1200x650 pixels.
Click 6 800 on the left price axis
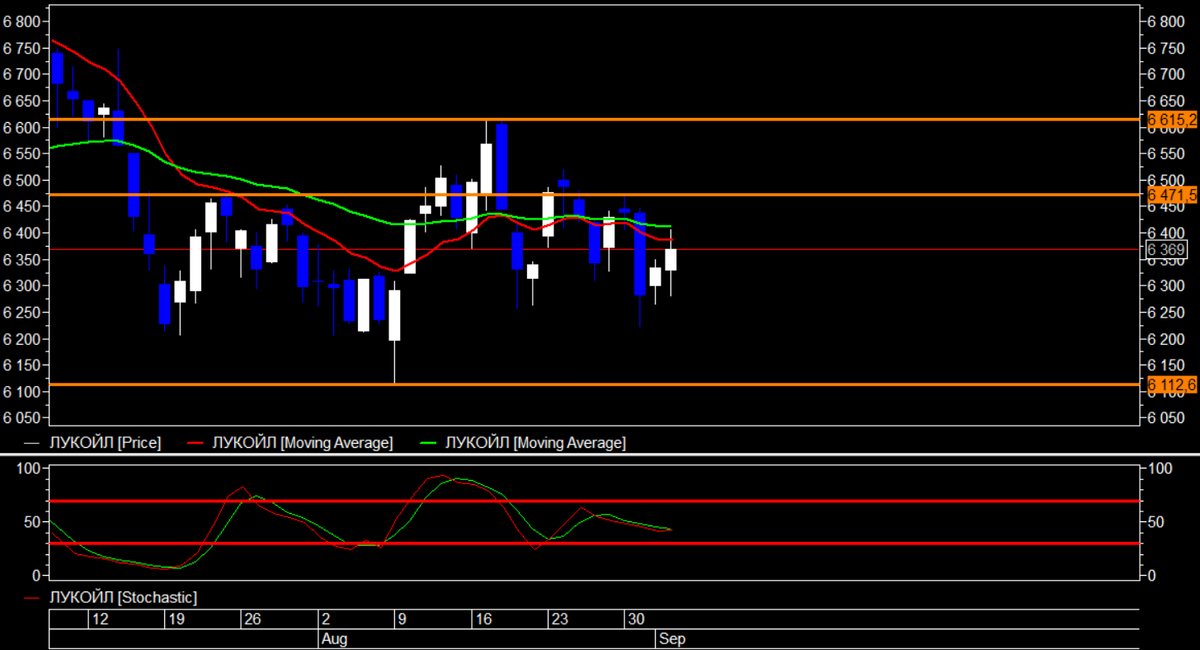click(x=22, y=21)
